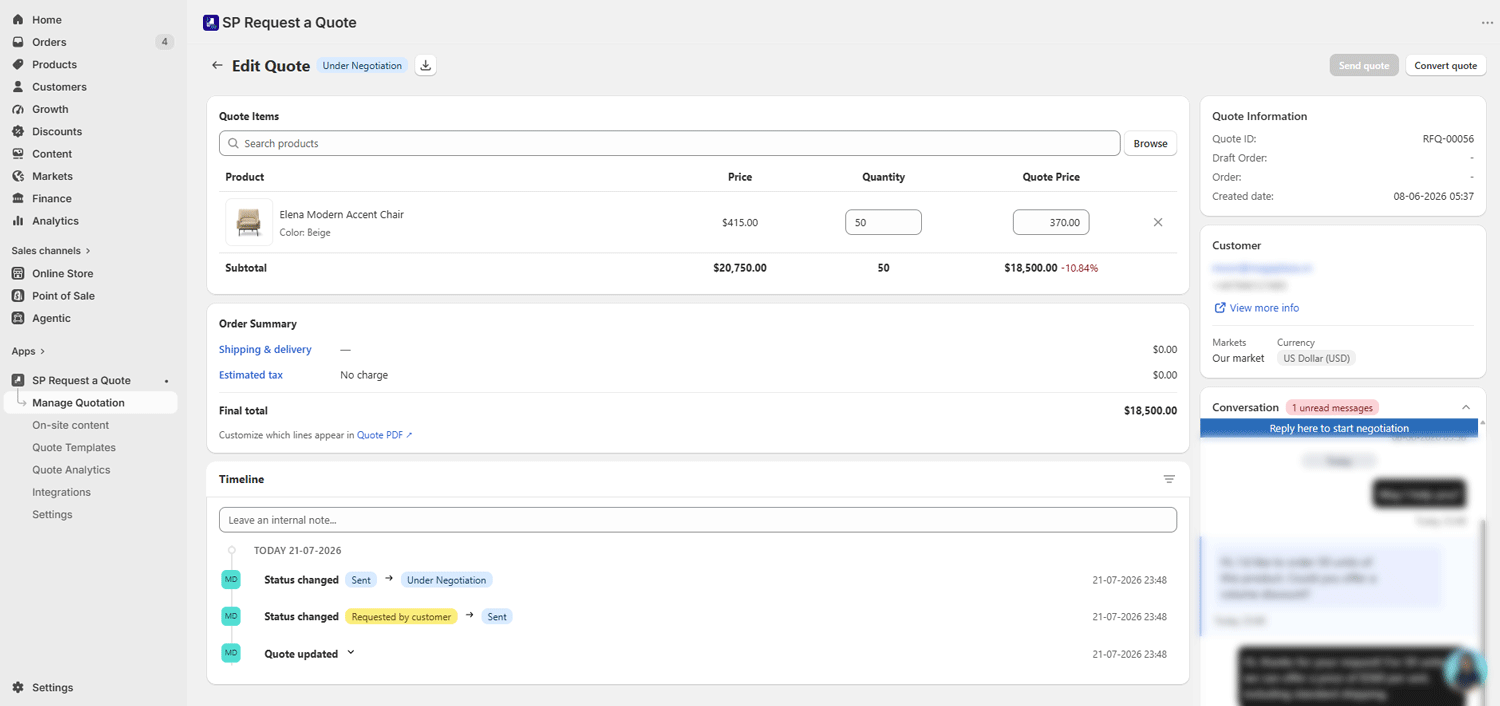Click the Leave an internal note field

[x=698, y=520]
